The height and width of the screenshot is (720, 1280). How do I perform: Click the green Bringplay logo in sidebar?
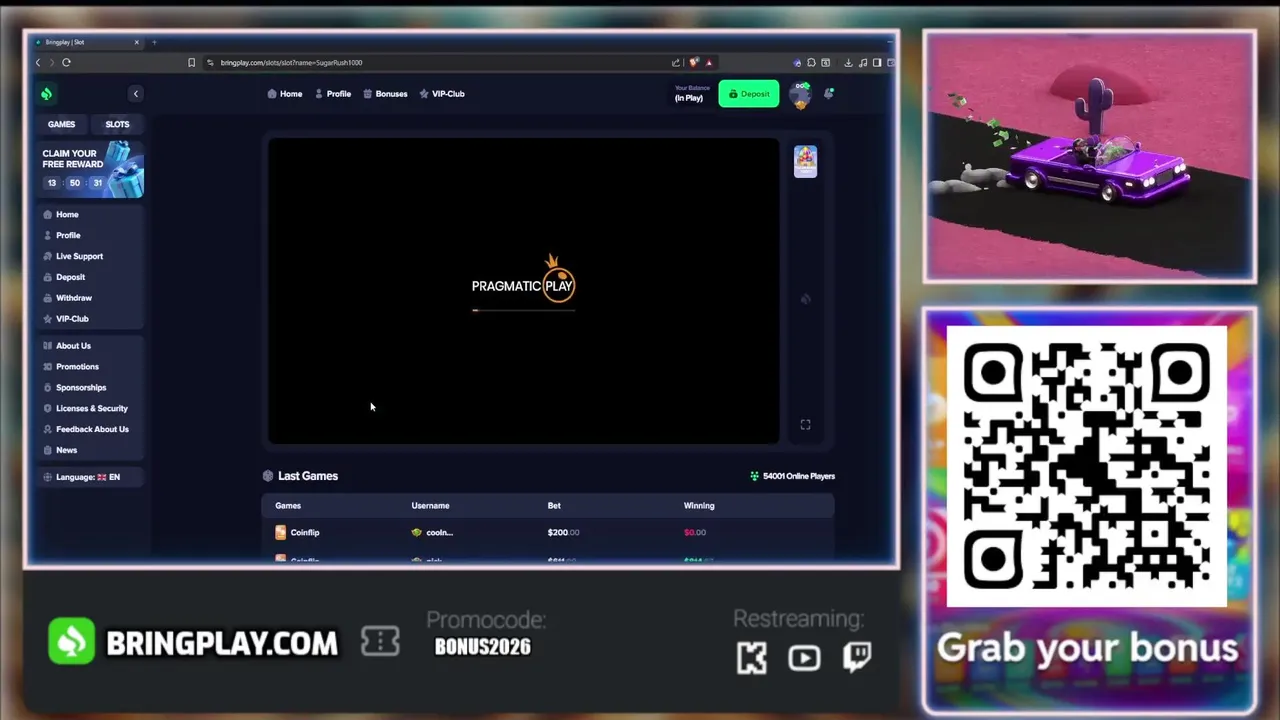coord(46,94)
